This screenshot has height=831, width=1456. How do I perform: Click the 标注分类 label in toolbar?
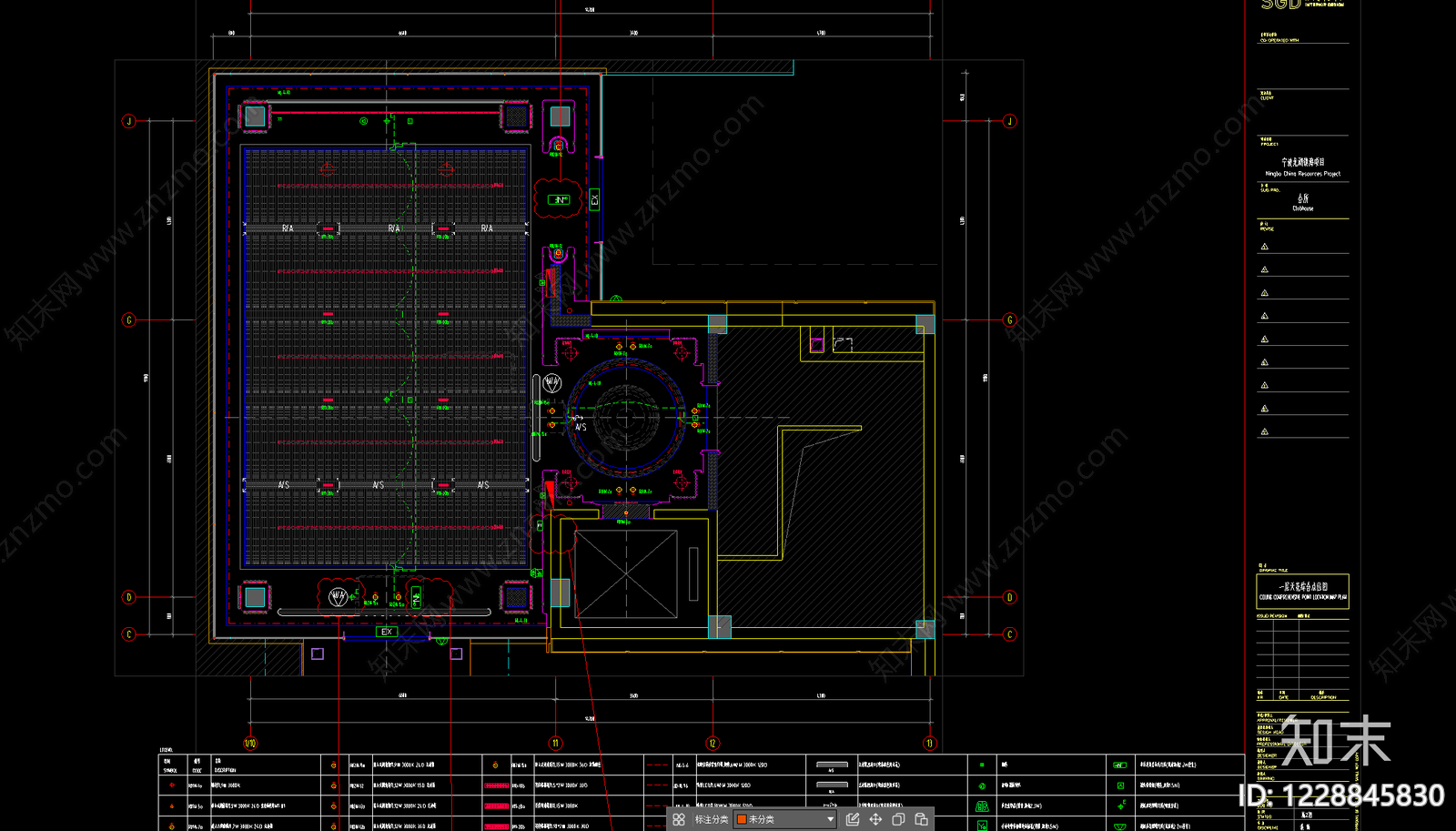pyautogui.click(x=712, y=819)
